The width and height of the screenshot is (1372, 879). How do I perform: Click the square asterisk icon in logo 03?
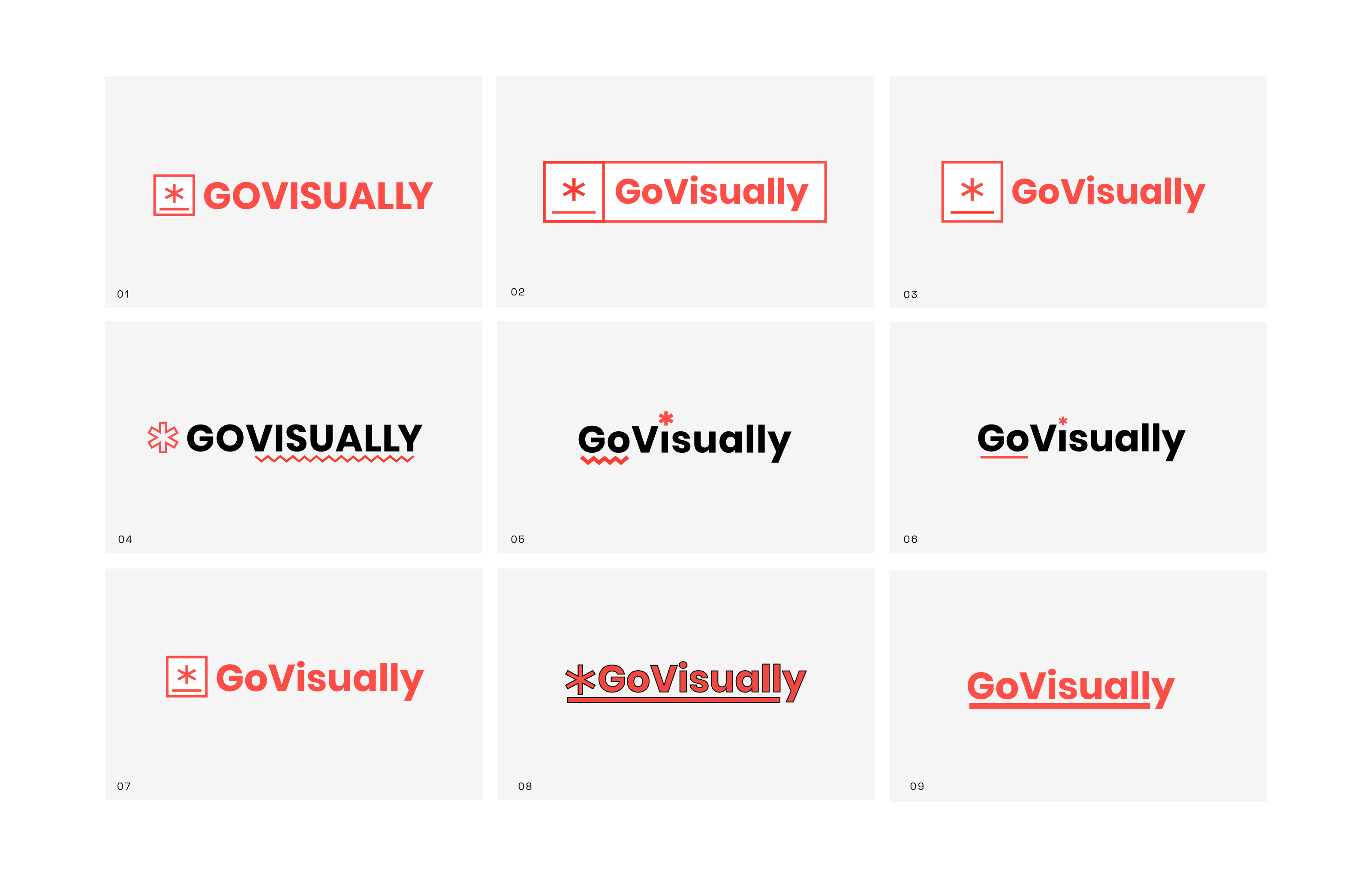(x=972, y=192)
